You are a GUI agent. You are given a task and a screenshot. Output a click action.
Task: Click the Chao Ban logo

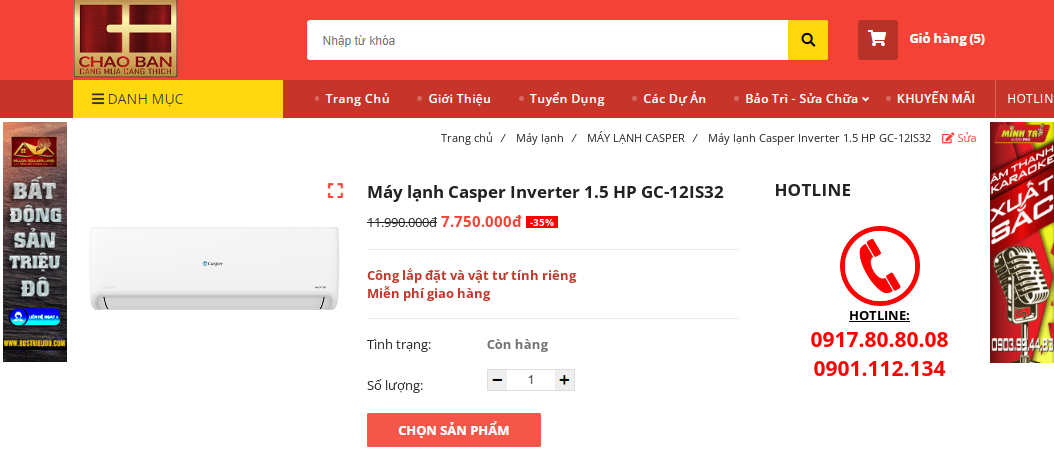point(126,38)
